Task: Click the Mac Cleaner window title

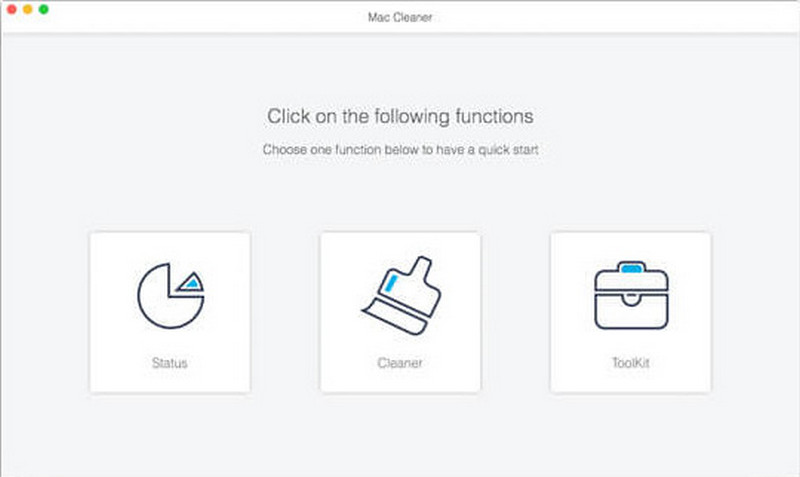Action: [400, 17]
